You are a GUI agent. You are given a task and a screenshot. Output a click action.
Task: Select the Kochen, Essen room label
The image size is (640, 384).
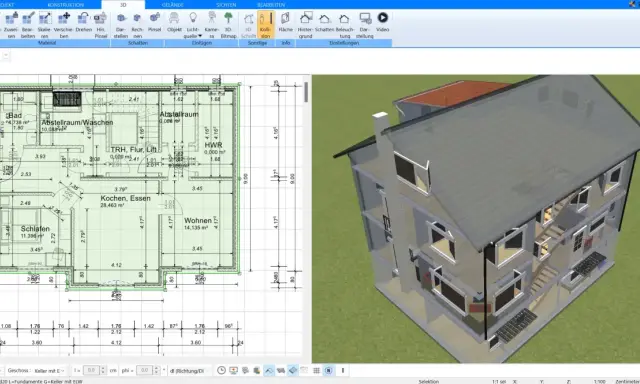(x=125, y=198)
